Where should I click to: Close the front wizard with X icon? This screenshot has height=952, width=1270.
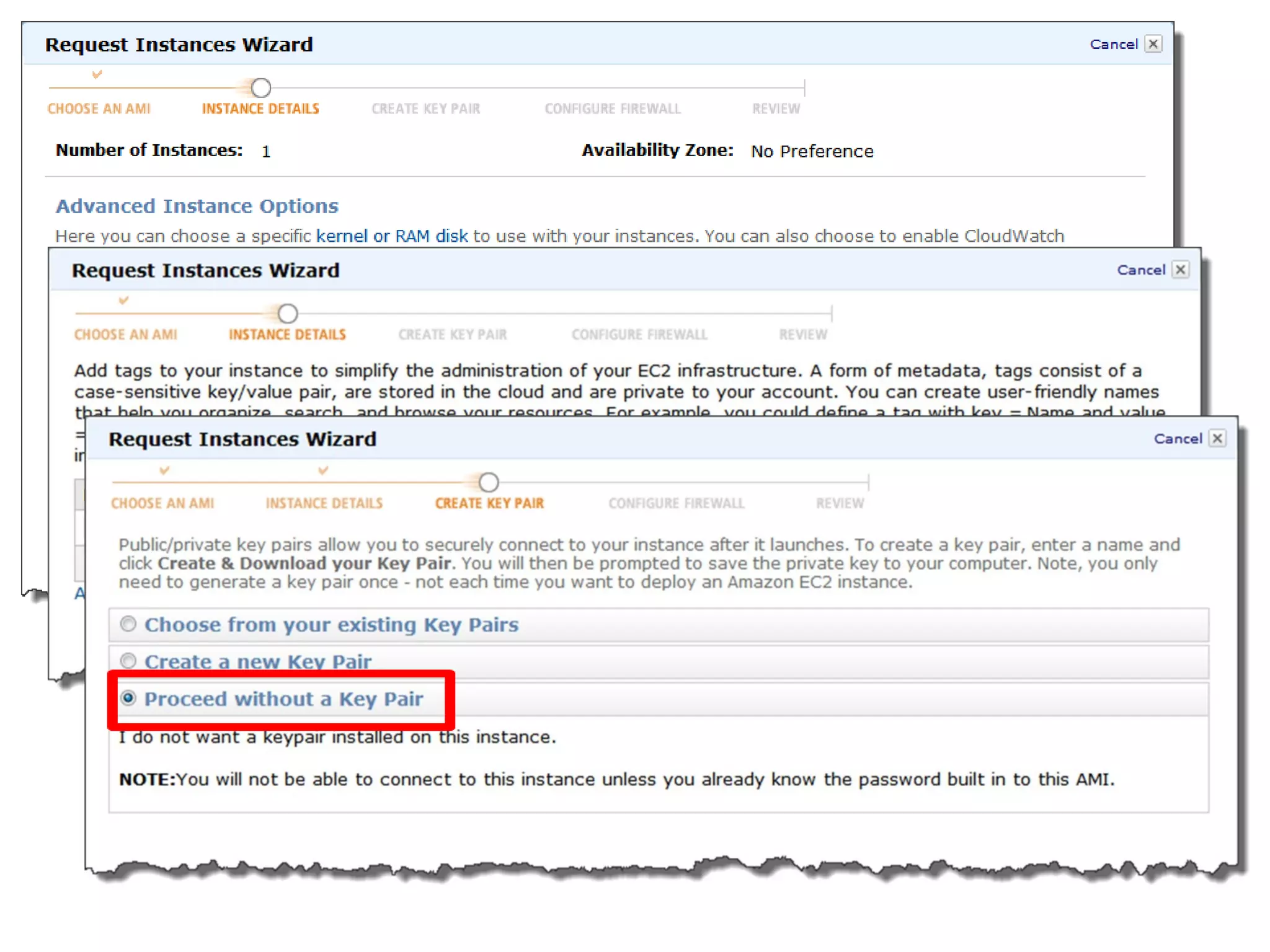(x=1217, y=439)
